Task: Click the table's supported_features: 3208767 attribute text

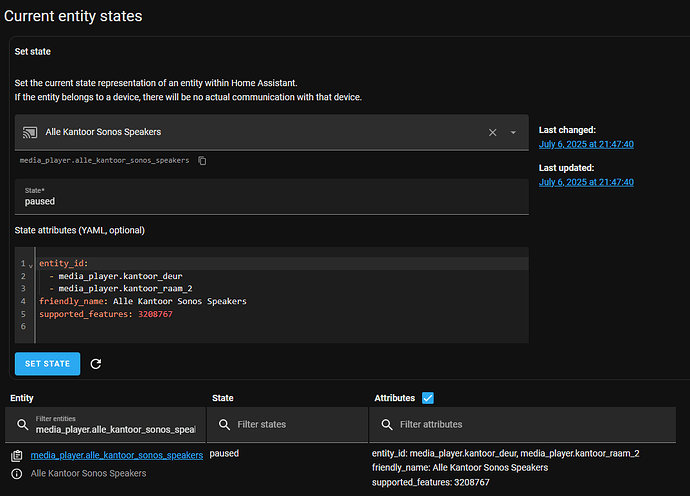Action: [x=431, y=482]
